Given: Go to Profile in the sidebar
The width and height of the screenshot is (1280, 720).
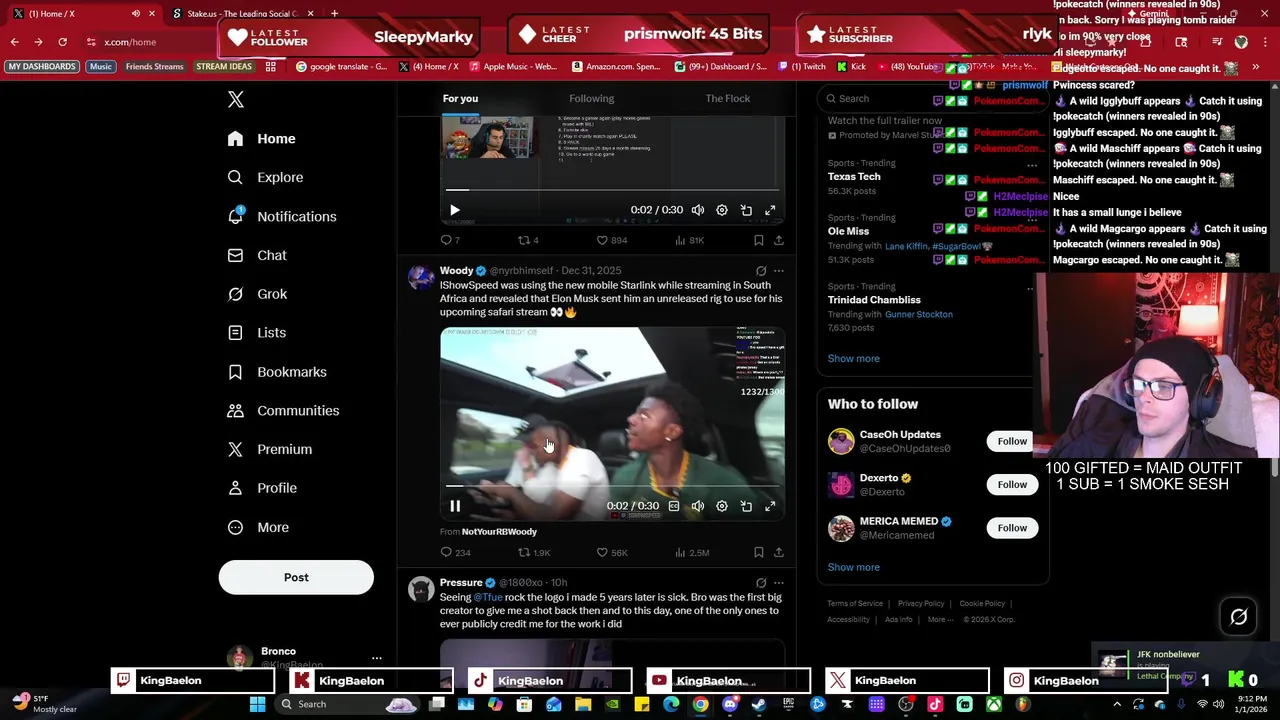Looking at the screenshot, I should tap(262, 488).
